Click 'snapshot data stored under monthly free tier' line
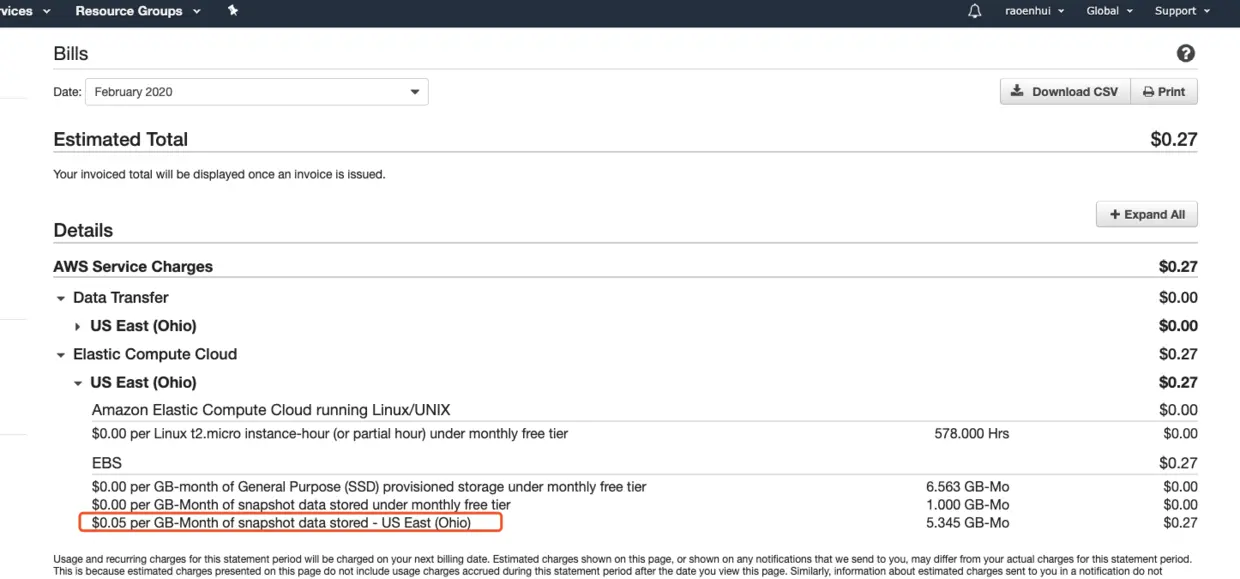 (301, 505)
